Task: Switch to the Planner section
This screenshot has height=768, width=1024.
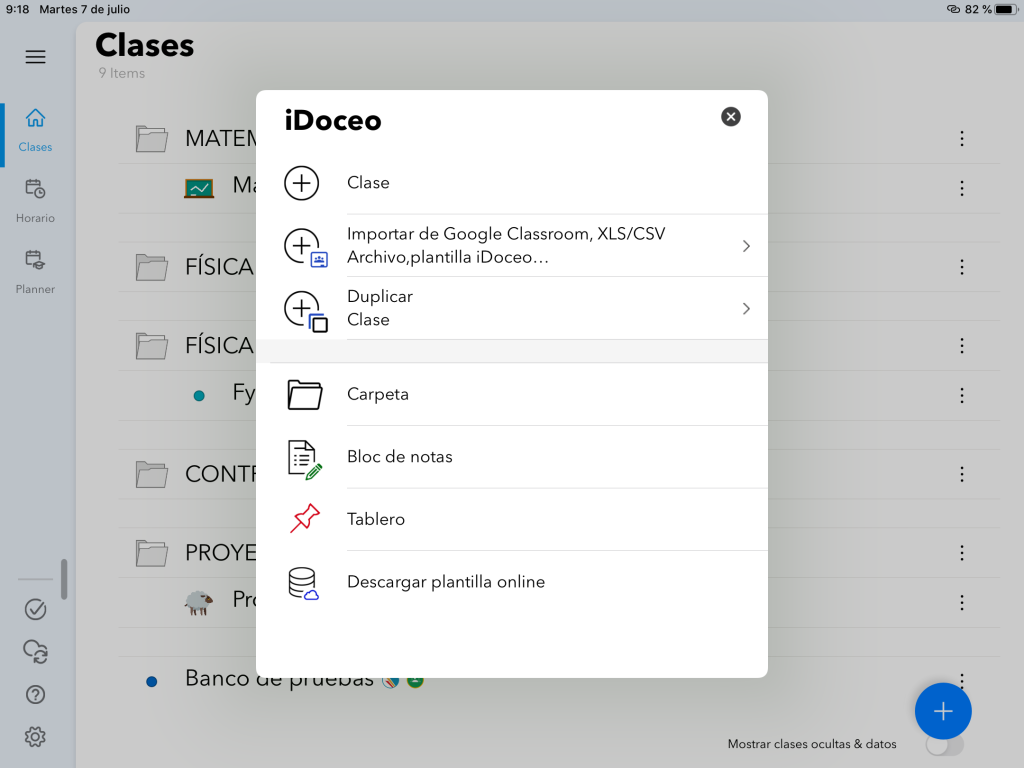Action: pos(35,272)
